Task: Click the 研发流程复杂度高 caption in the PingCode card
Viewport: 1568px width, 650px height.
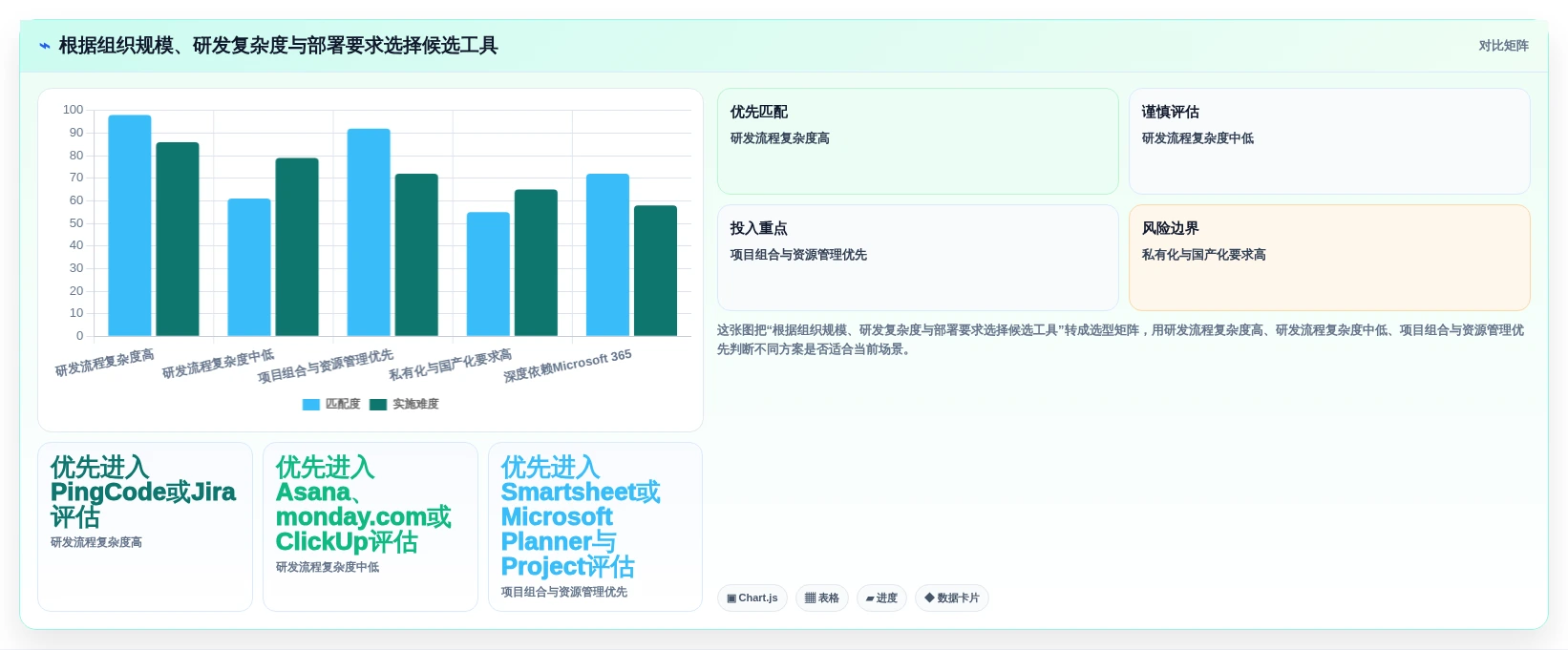Action: coord(96,542)
